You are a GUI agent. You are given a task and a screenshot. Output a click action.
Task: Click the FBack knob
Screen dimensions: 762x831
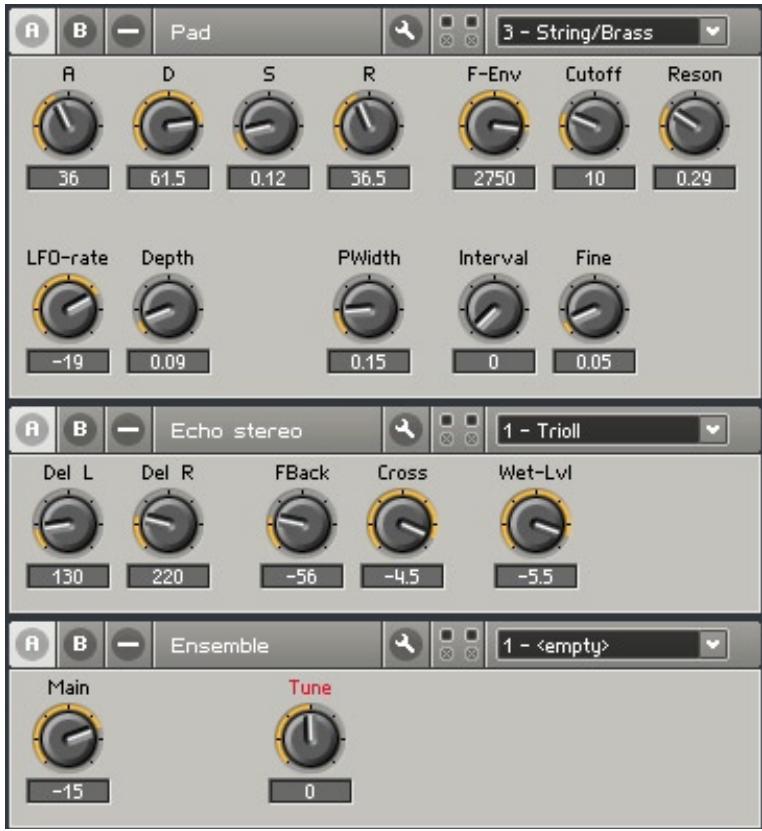(302, 524)
